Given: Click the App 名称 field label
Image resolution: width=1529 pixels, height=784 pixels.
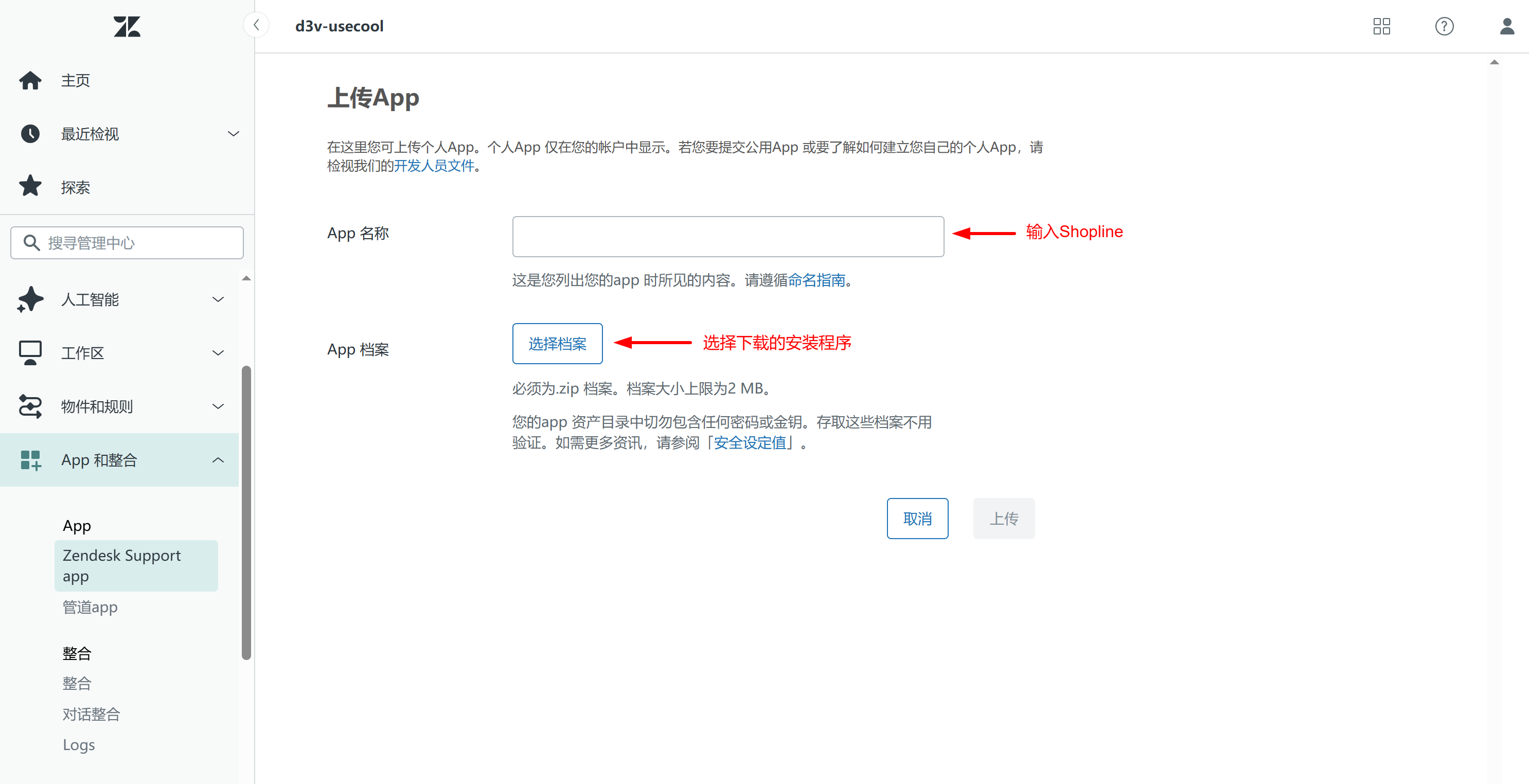Looking at the screenshot, I should click(358, 233).
